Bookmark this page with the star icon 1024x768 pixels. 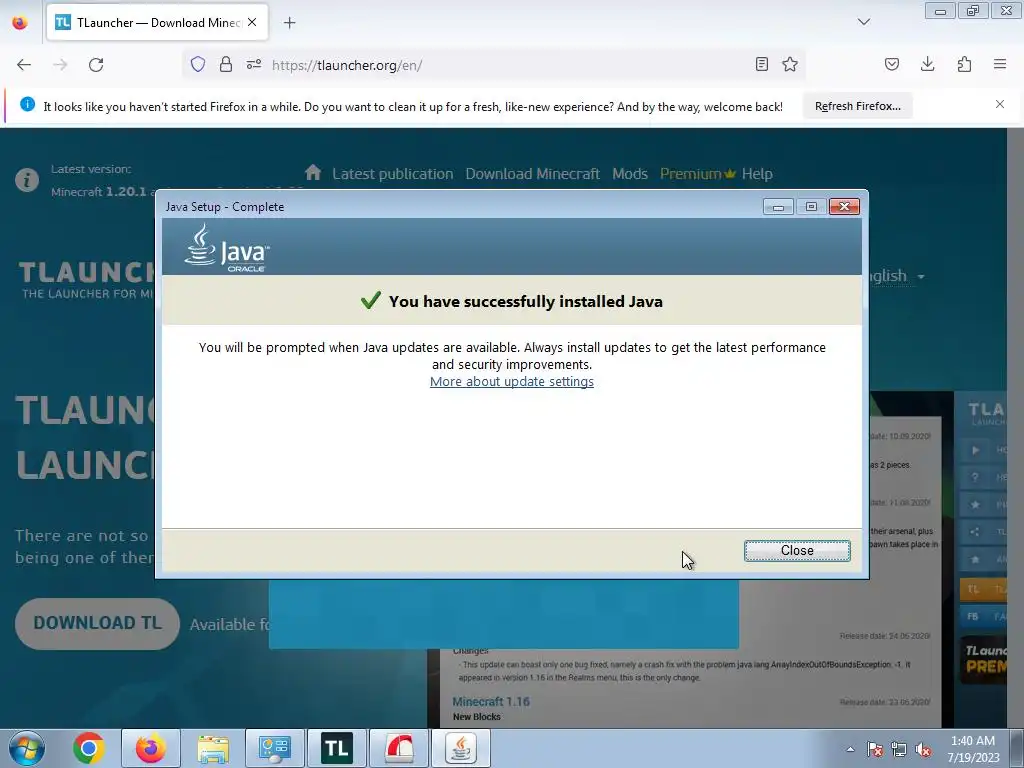click(x=790, y=65)
